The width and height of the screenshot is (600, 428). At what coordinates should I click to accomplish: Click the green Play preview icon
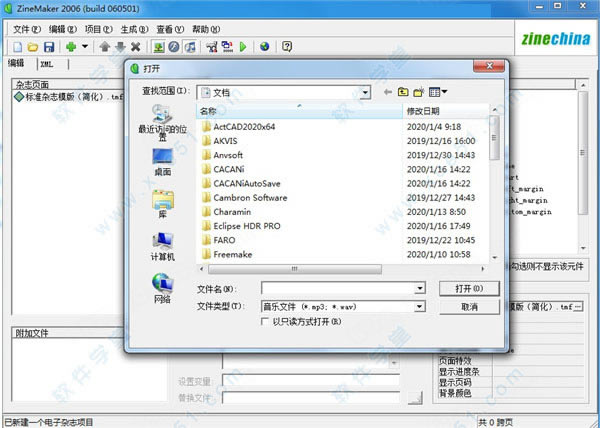click(x=243, y=47)
